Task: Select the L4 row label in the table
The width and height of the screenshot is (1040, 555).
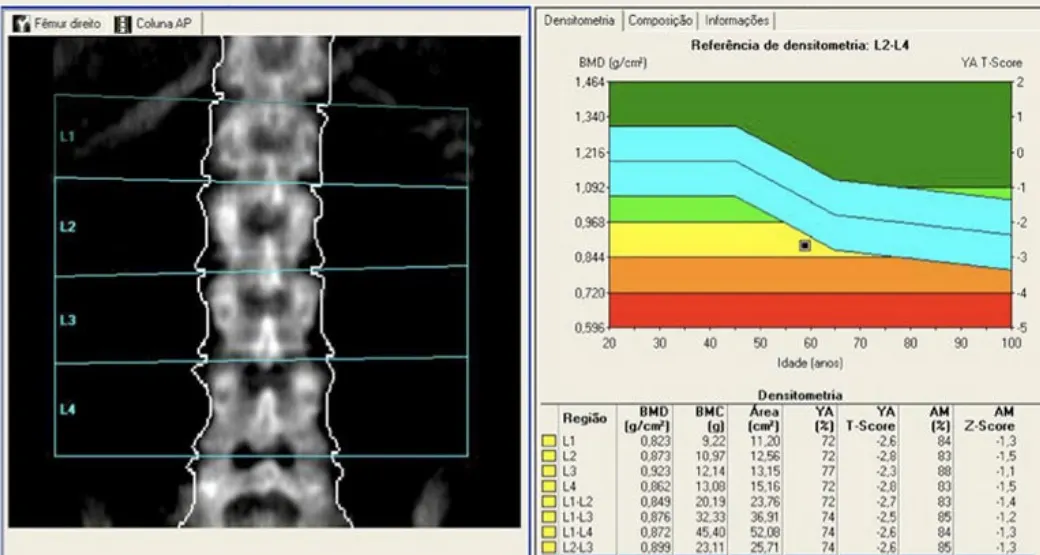Action: tap(569, 487)
